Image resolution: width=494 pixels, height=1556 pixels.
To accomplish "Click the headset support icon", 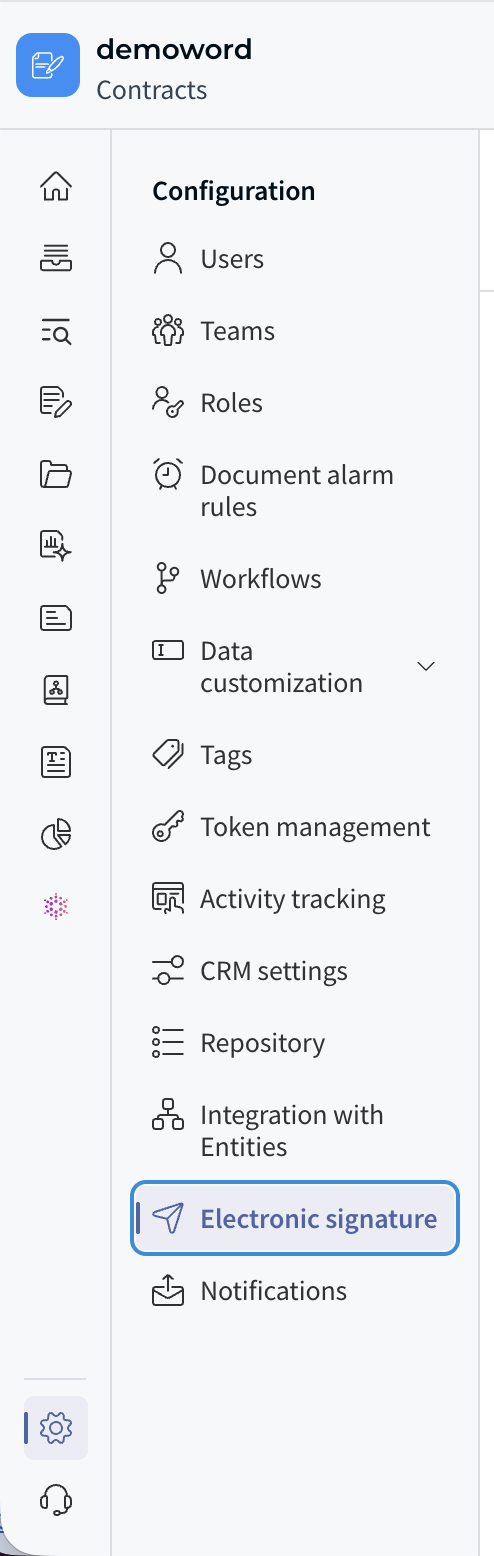I will click(x=56, y=1500).
